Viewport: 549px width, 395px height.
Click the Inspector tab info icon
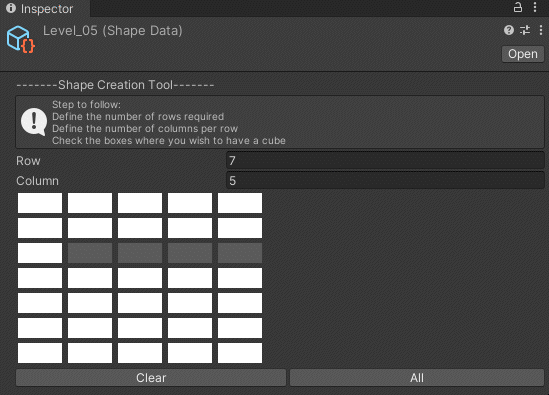coord(11,8)
